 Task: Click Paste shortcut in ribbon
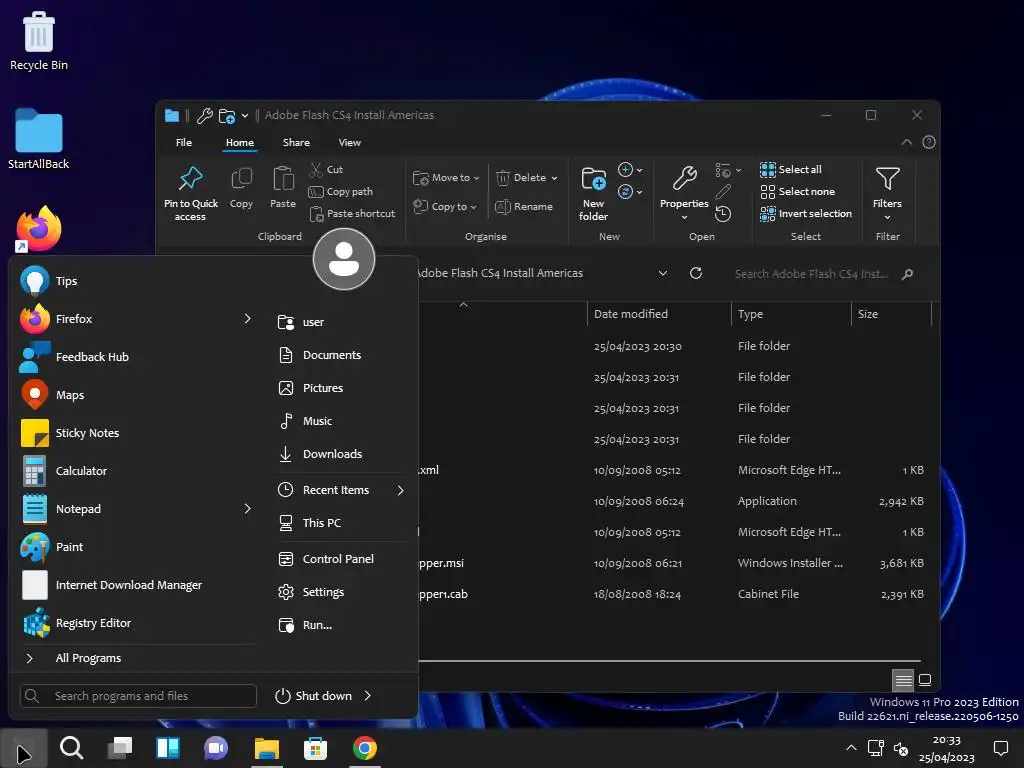pos(353,214)
